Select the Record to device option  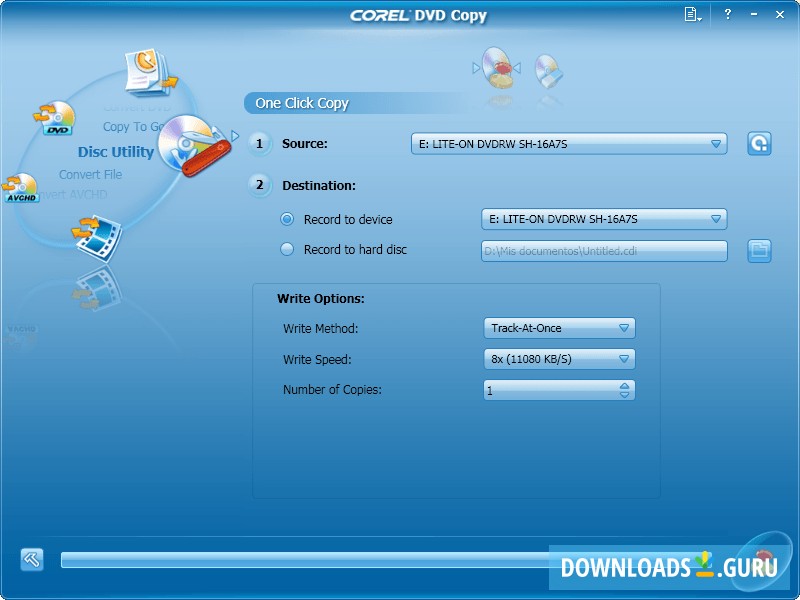(287, 219)
